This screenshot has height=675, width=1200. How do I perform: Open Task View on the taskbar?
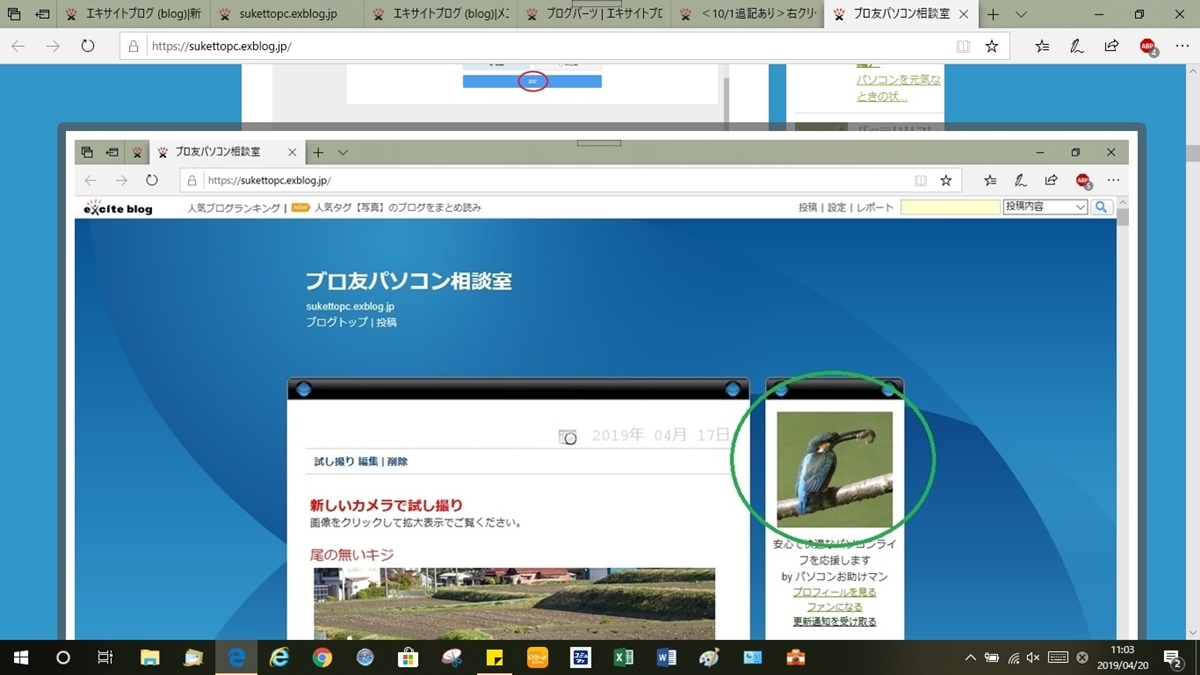click(105, 658)
